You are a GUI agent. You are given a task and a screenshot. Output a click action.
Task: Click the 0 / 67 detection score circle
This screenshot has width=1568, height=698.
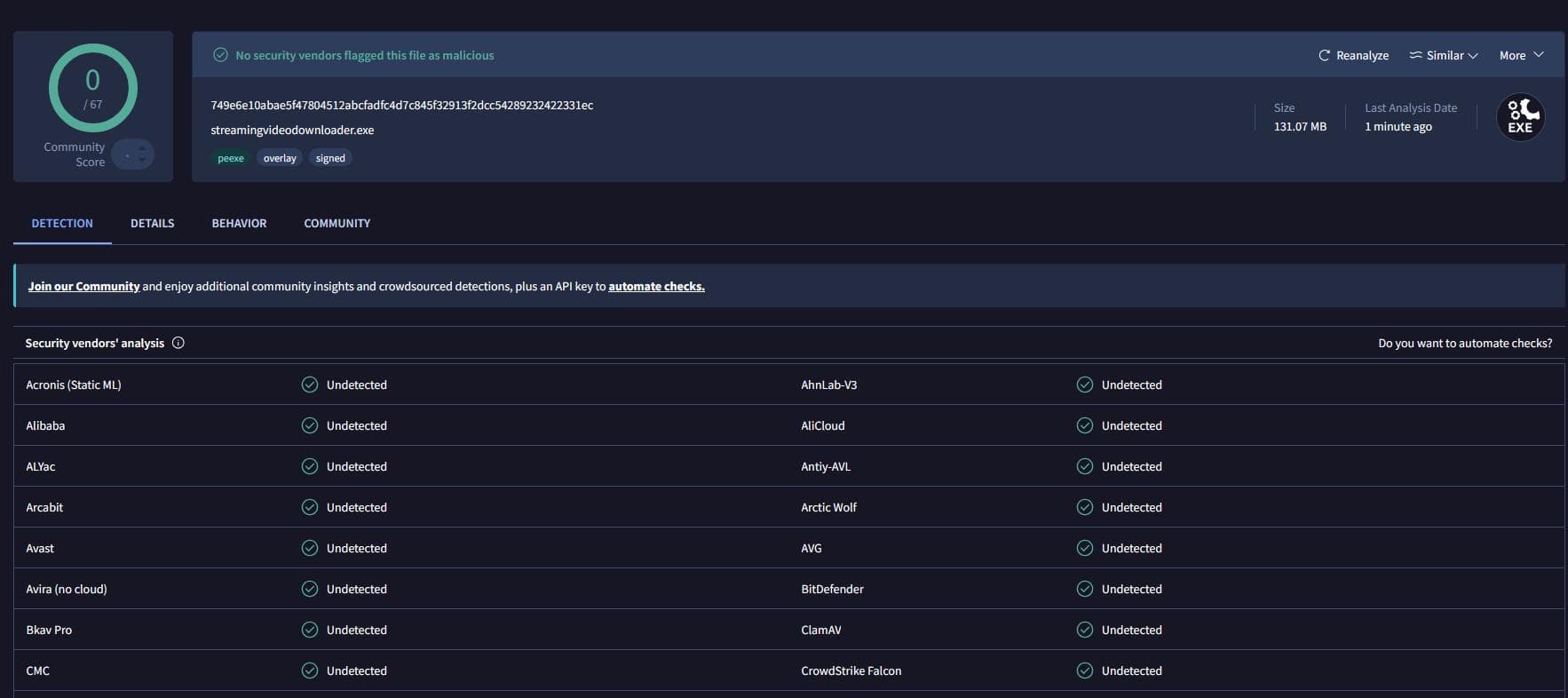point(93,88)
